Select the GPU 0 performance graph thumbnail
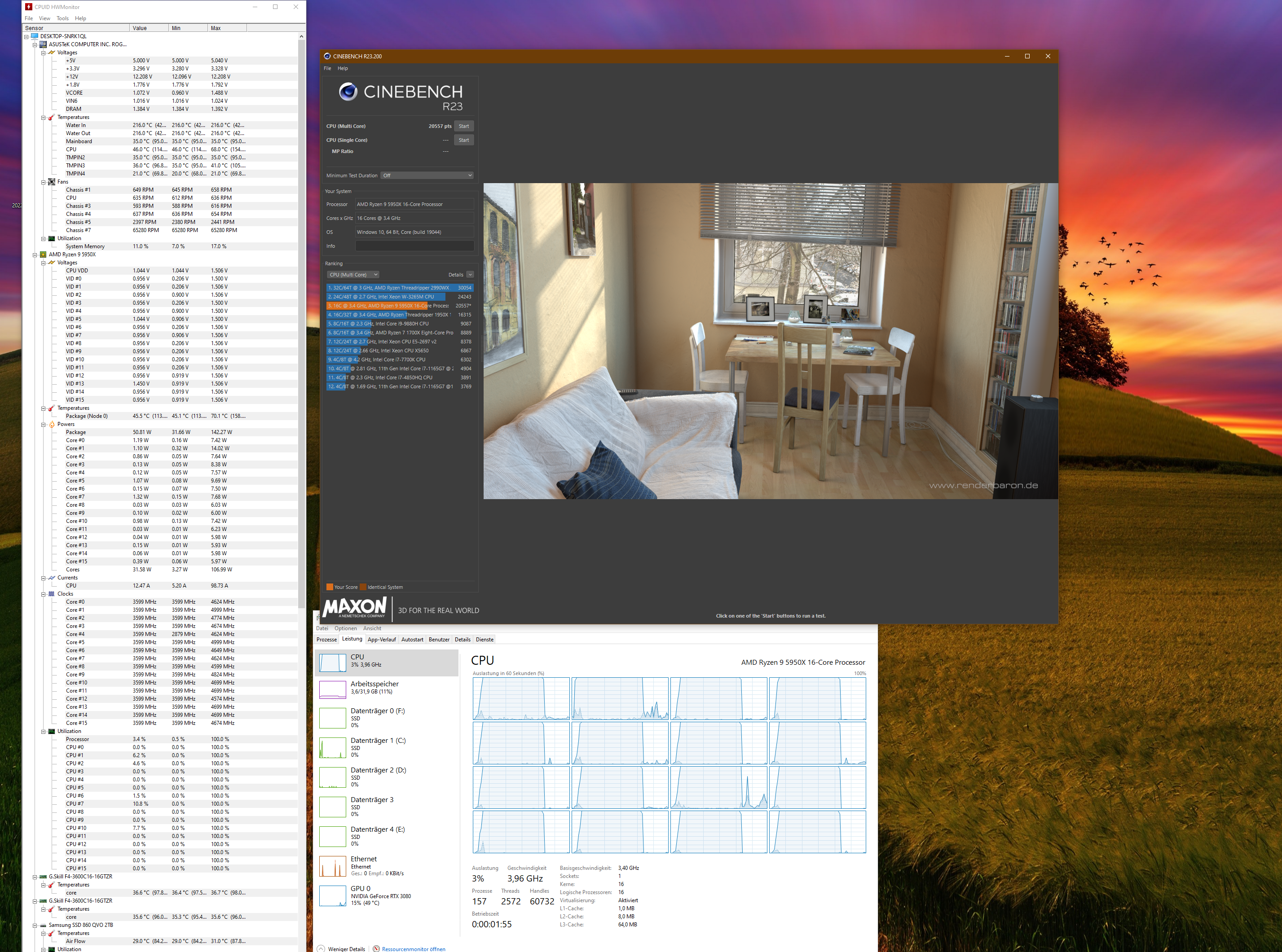This screenshot has width=1282, height=952. pos(333,895)
